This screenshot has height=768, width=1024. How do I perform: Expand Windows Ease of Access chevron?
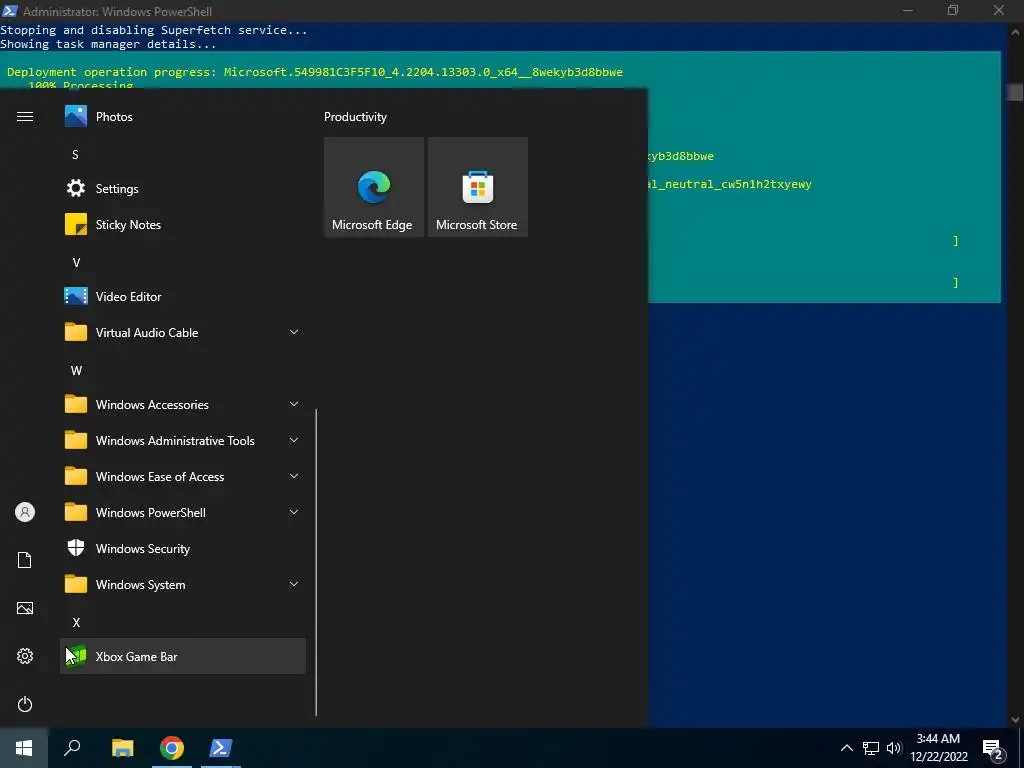click(294, 476)
